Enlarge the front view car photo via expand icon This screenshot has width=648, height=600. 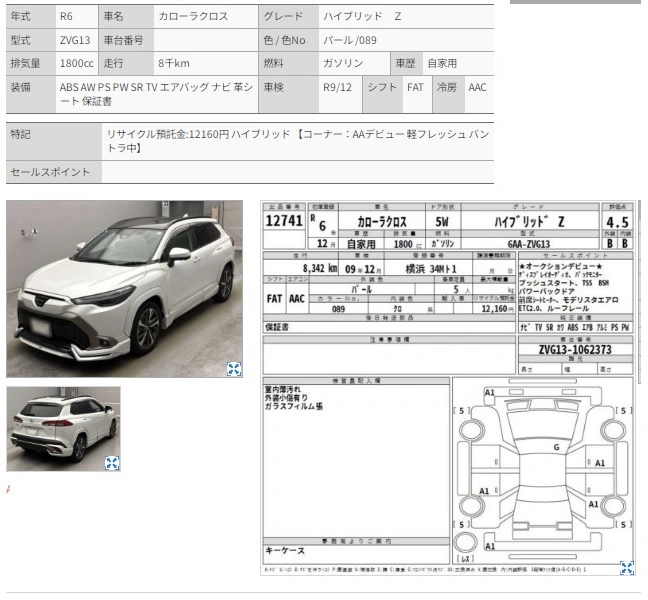234,369
